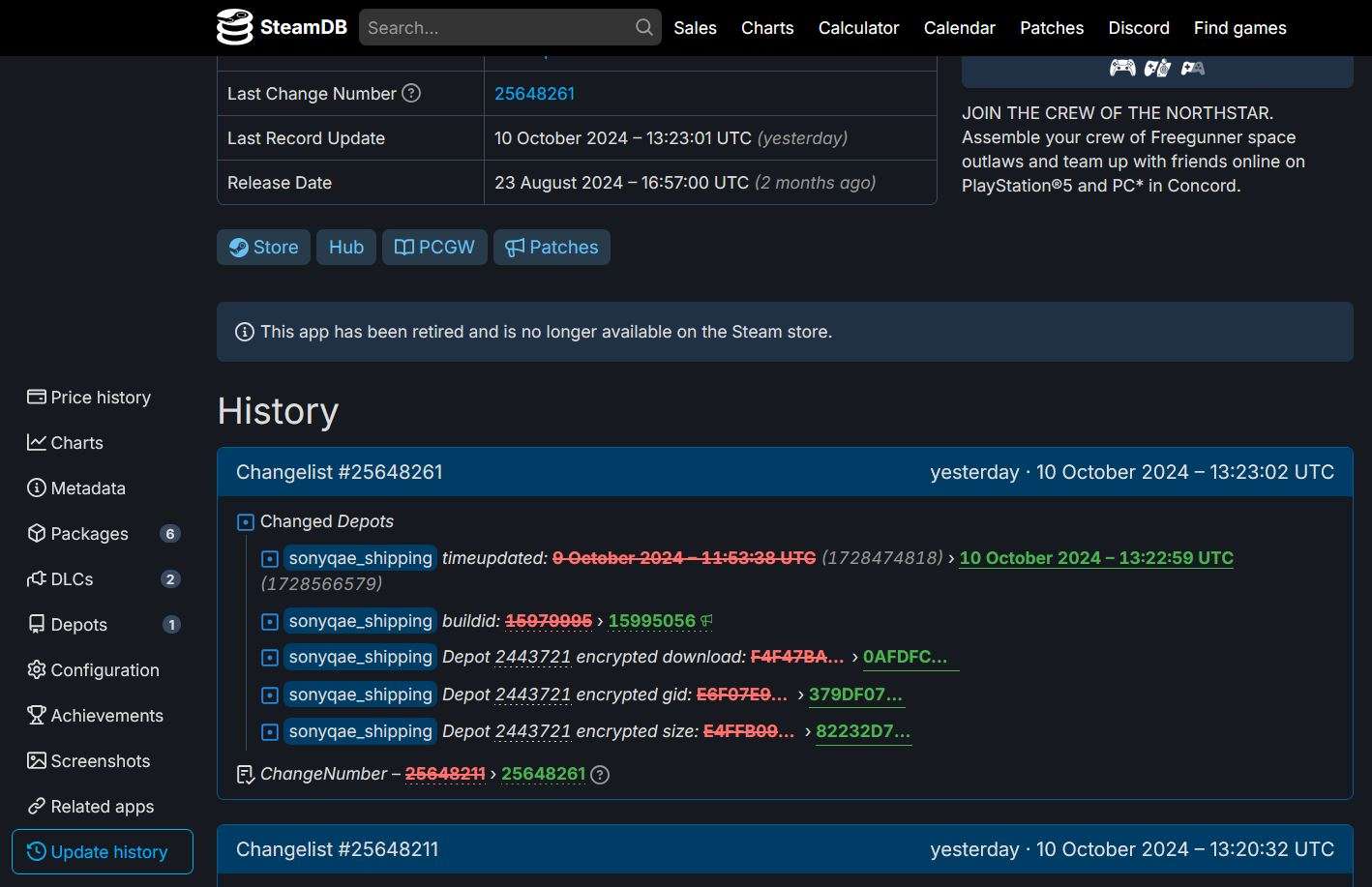Click old buildid 15979995

pyautogui.click(x=549, y=621)
